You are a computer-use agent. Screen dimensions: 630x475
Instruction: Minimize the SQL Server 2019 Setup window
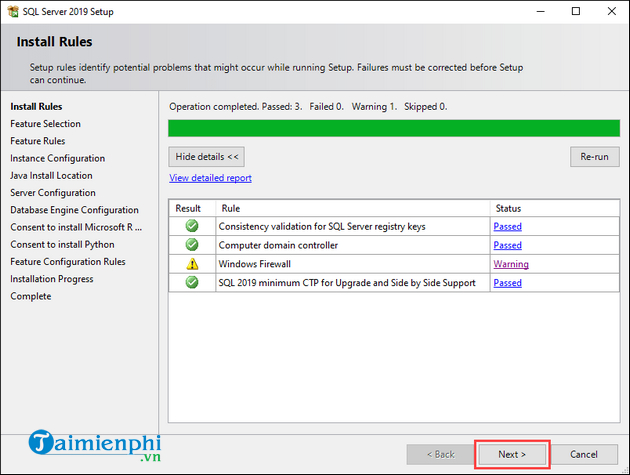[x=541, y=11]
